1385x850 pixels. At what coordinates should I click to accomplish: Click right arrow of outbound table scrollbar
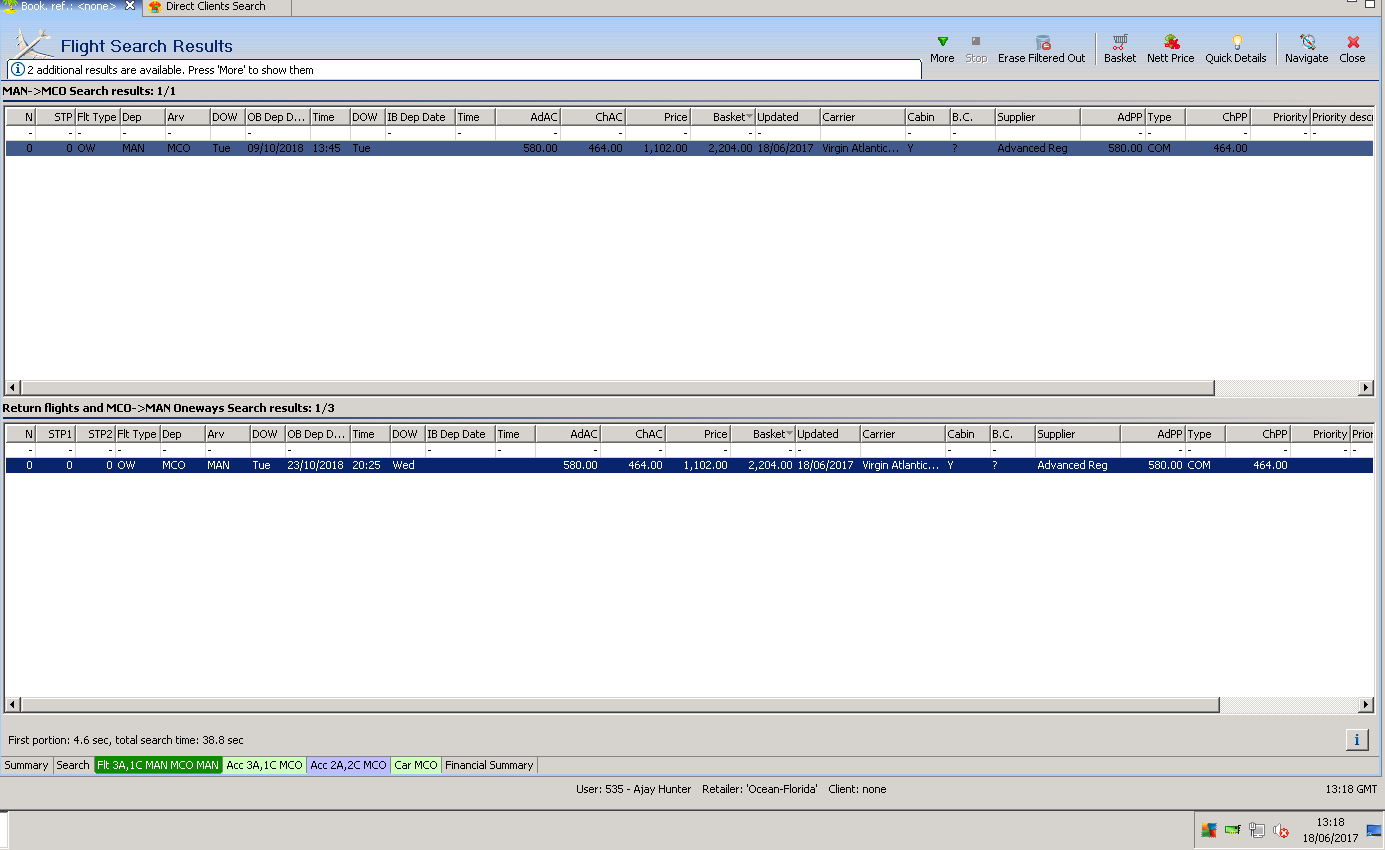tap(1366, 388)
